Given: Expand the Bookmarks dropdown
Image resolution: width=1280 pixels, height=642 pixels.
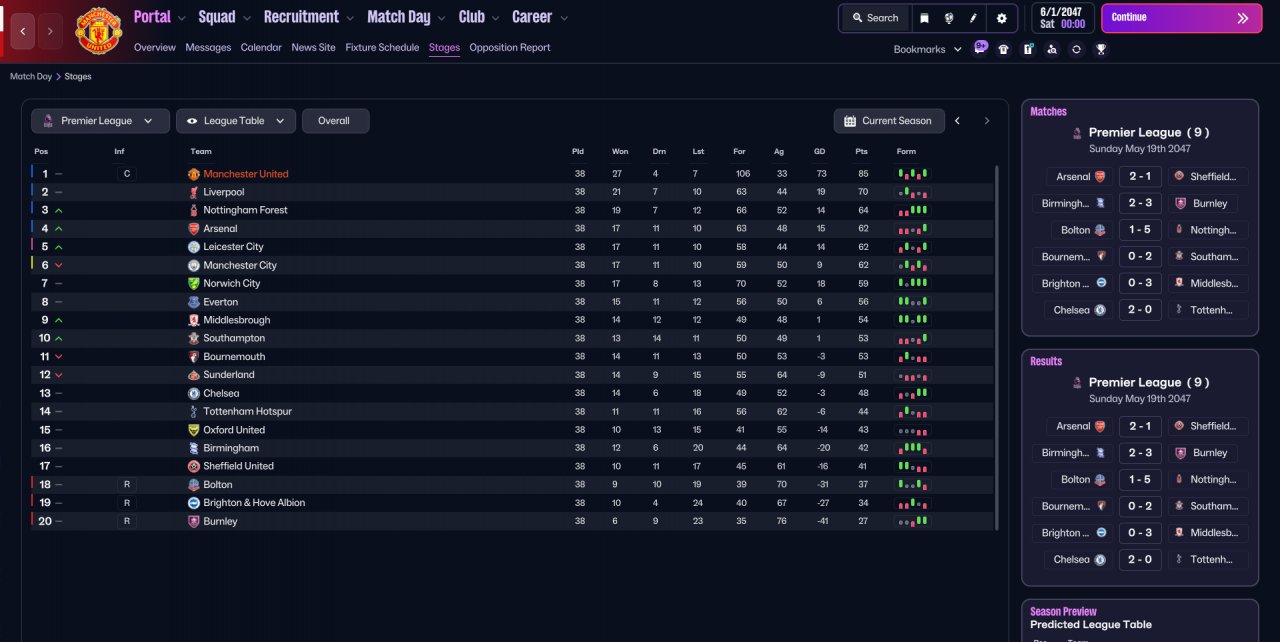Looking at the screenshot, I should pyautogui.click(x=927, y=49).
